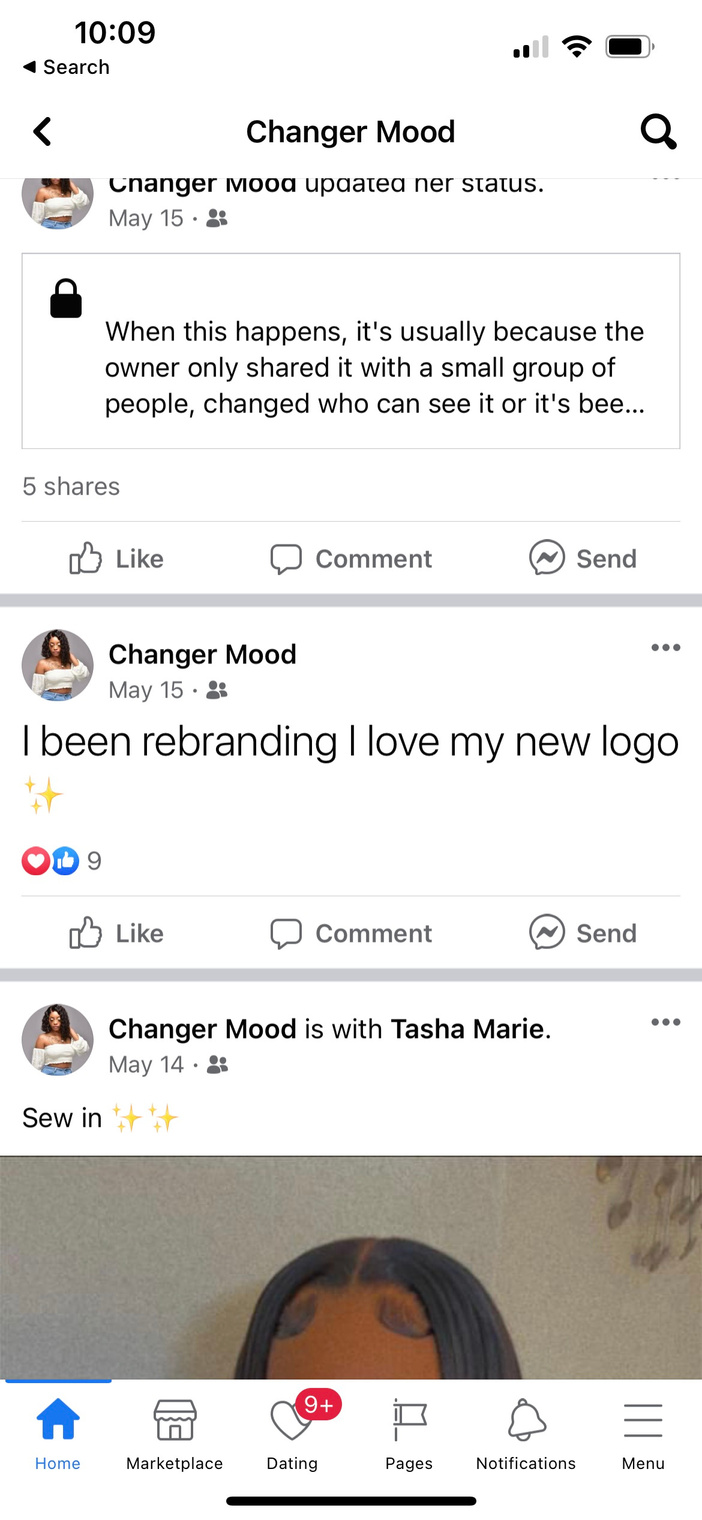Comment on the rebranding post

pyautogui.click(x=351, y=933)
